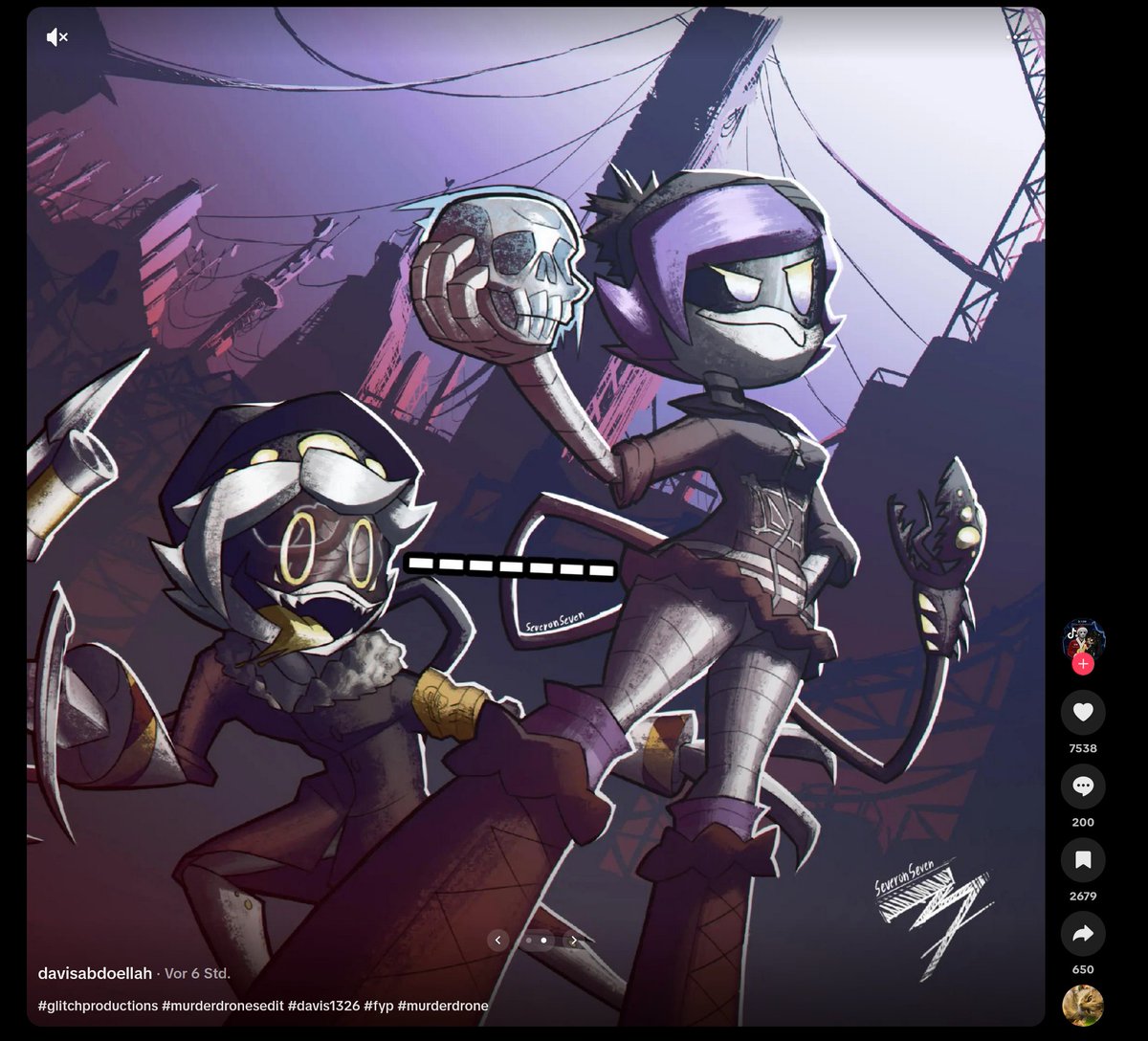Click the comment count 200
Viewport: 1148px width, 1041px height.
[1083, 822]
